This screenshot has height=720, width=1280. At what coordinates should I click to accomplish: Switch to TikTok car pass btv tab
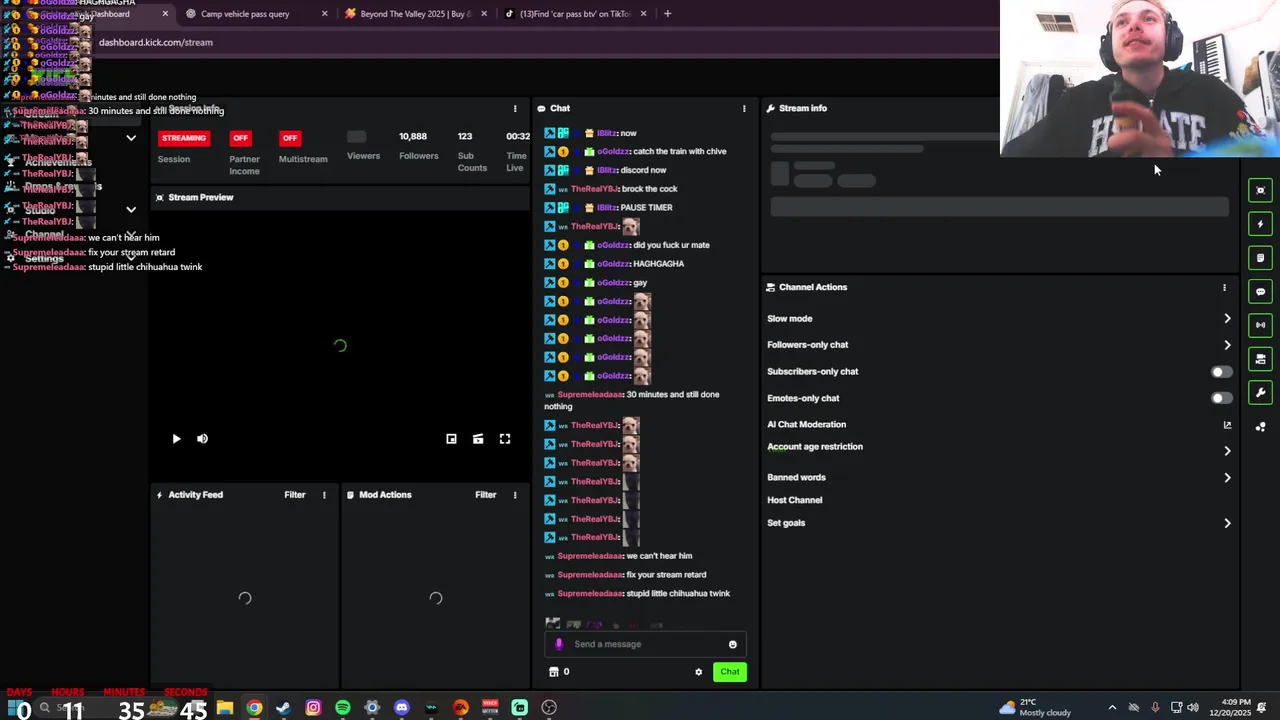click(575, 14)
